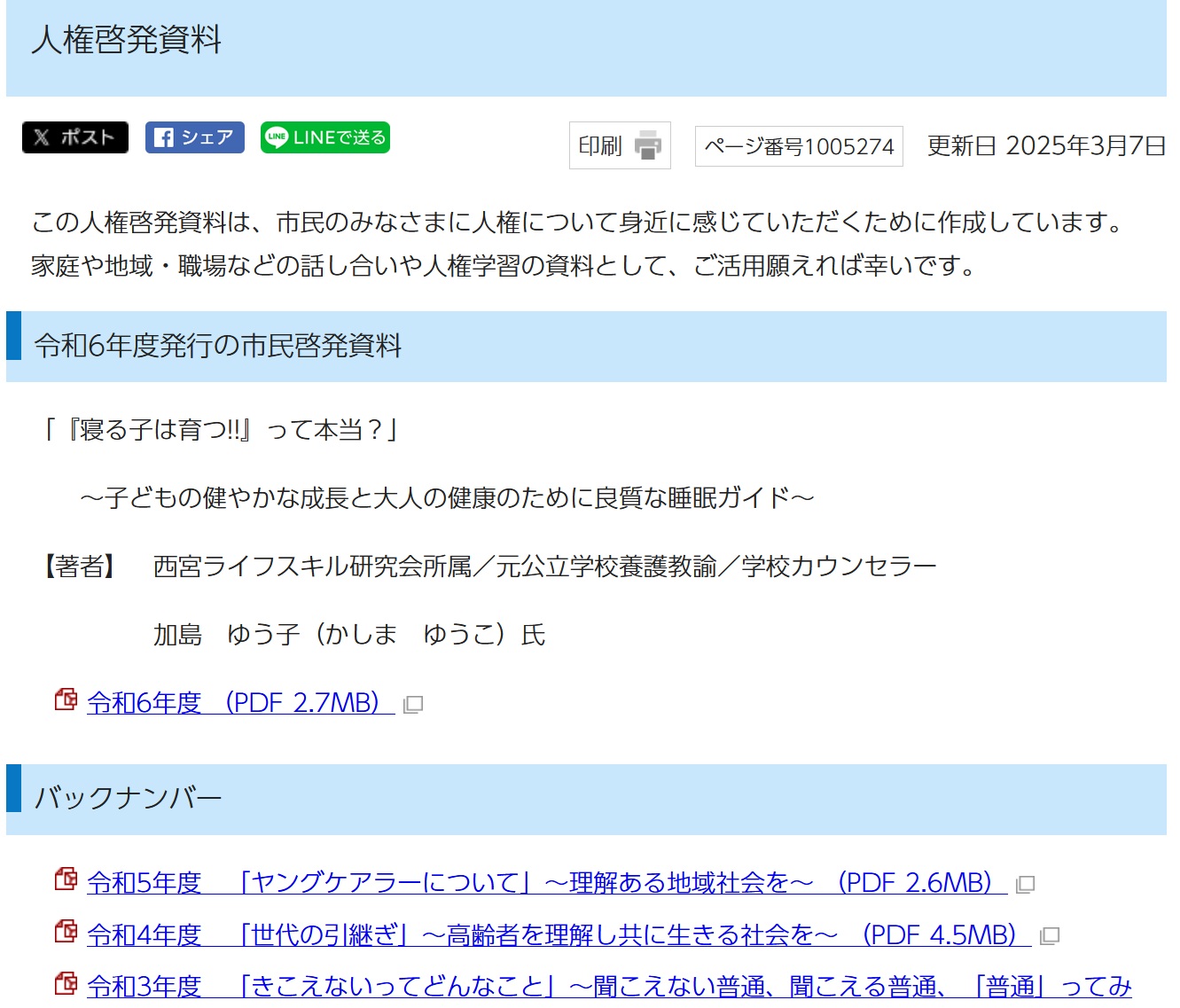The height and width of the screenshot is (1008, 1180).
Task: Send the page with LINEで送る button
Action: [324, 137]
